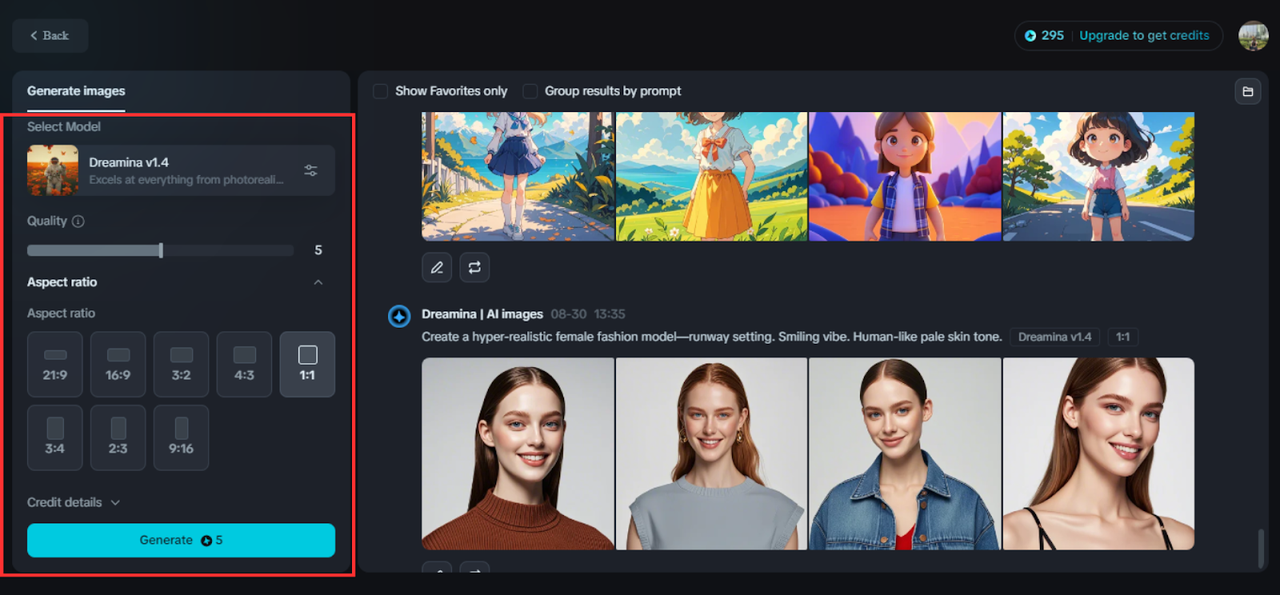Click the Back button

pos(50,35)
